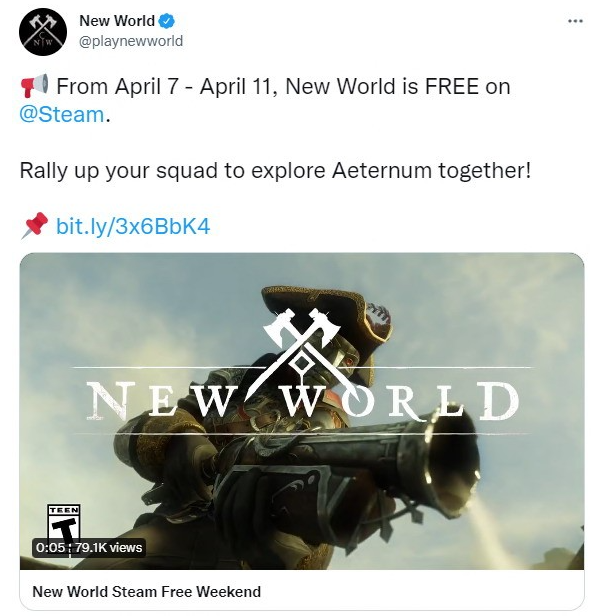Click the New World display name
Screen dimensions: 591x616
click(117, 21)
